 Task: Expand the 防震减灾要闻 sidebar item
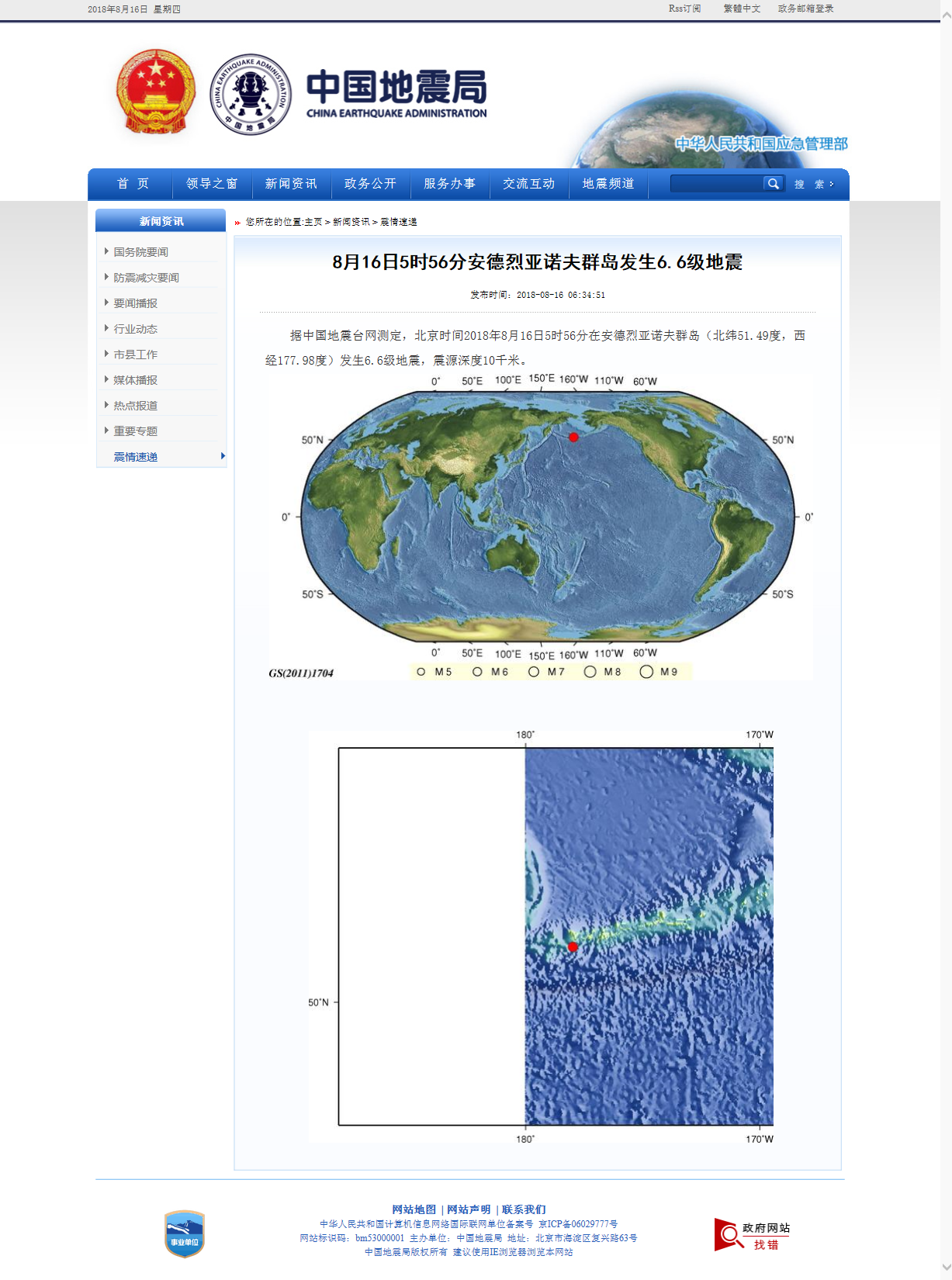(x=146, y=278)
